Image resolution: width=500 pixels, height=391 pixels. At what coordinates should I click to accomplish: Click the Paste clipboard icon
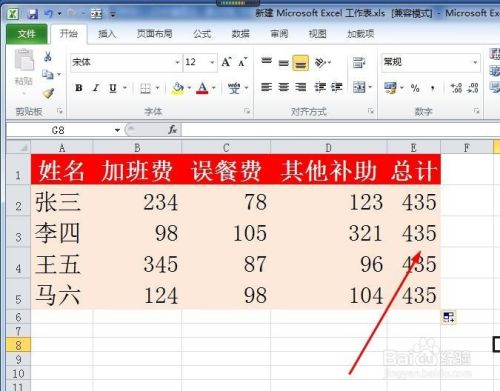[24, 60]
